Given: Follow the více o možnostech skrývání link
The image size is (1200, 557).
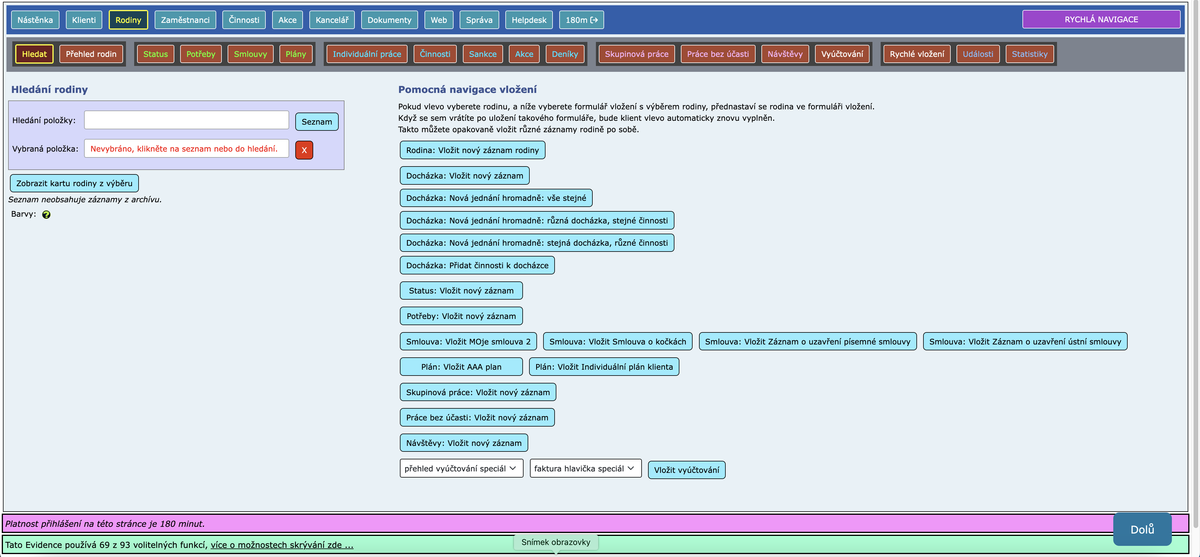Looking at the screenshot, I should click(281, 545).
